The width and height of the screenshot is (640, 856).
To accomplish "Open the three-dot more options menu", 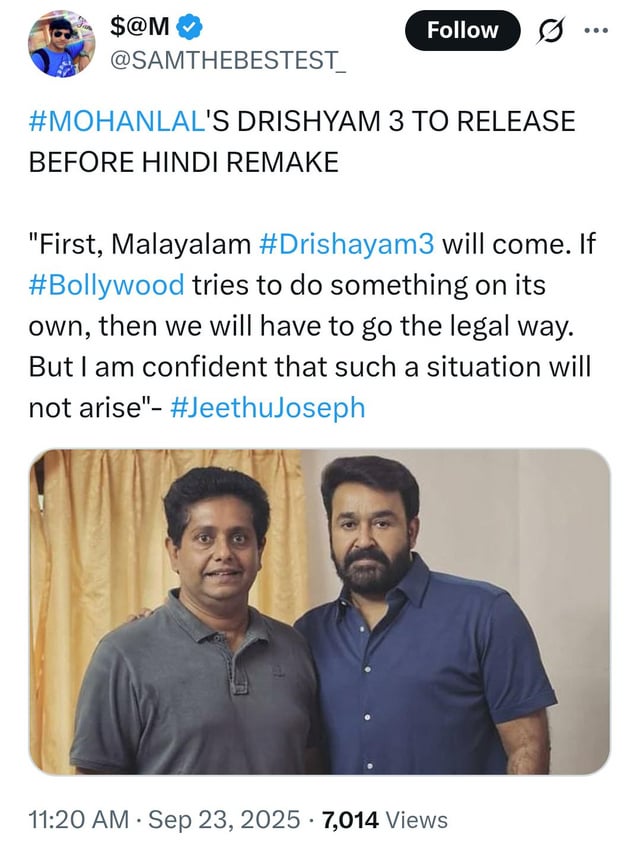I will [596, 31].
